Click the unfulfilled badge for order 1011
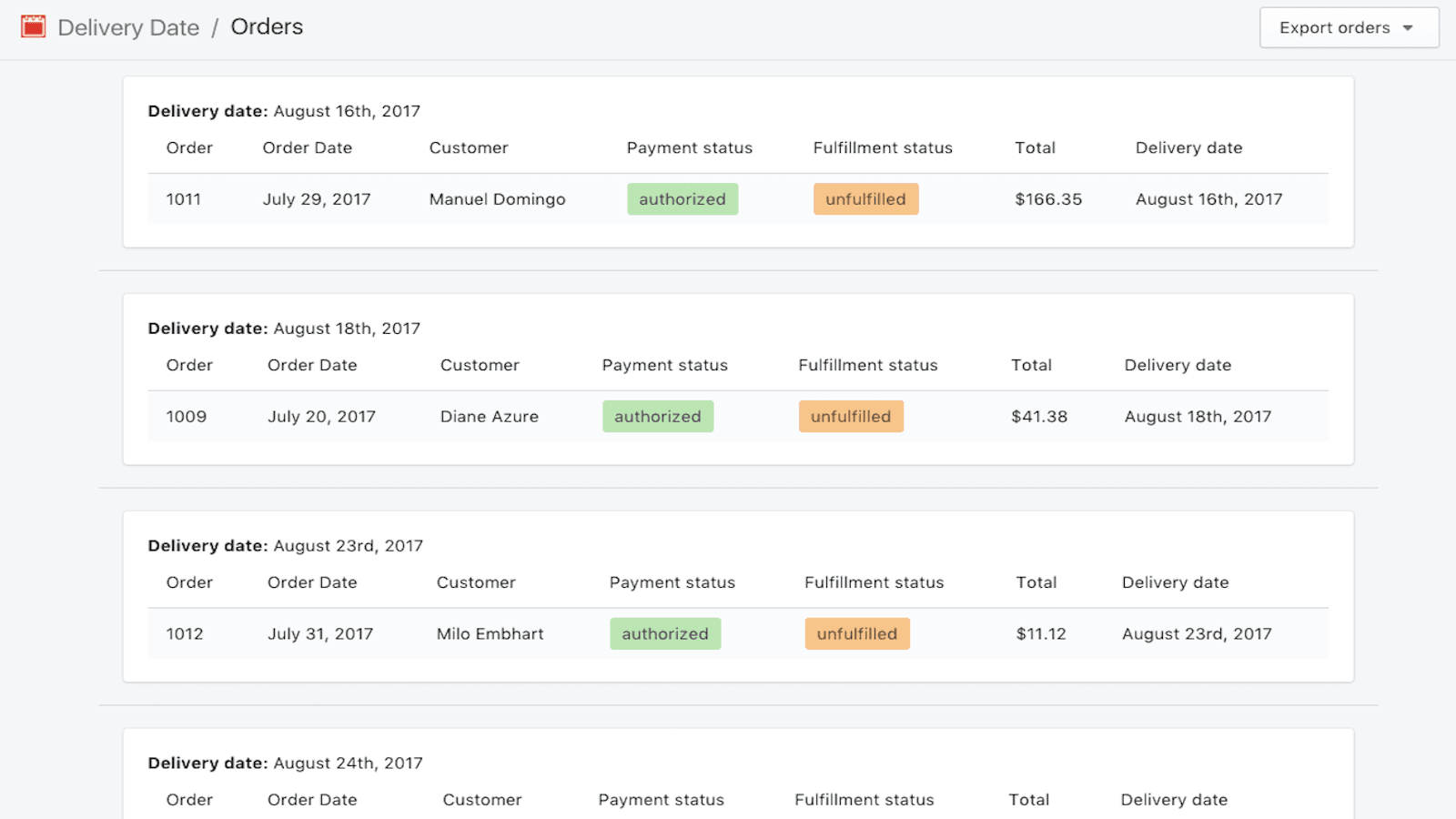 point(865,198)
